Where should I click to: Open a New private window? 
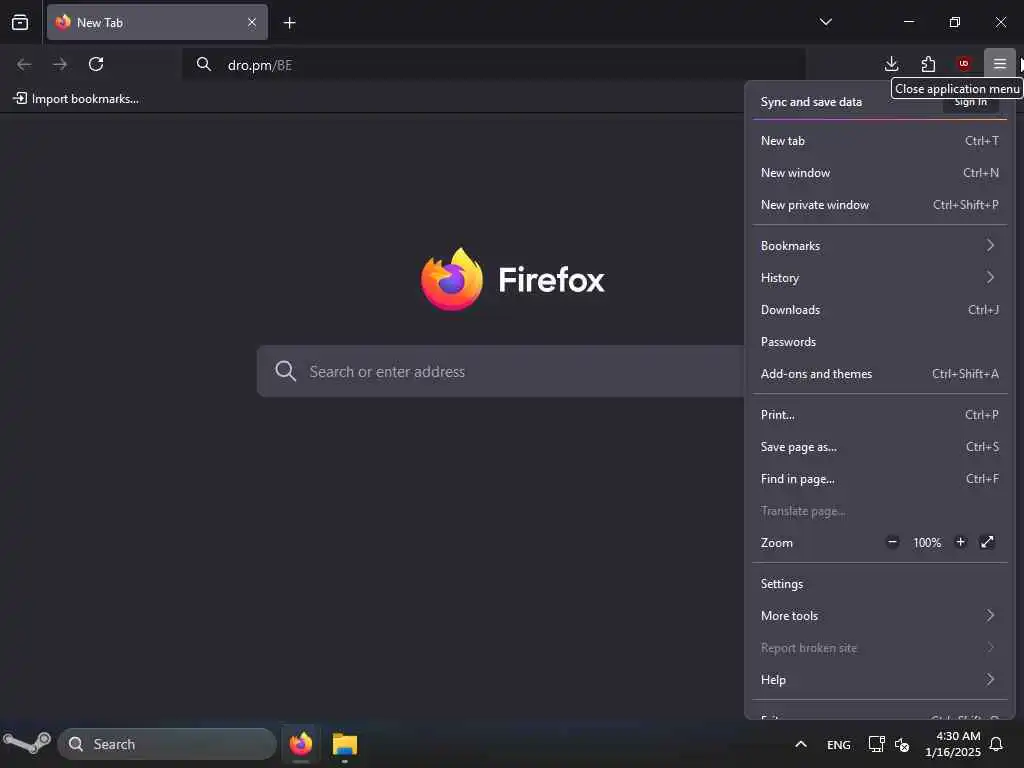880,204
